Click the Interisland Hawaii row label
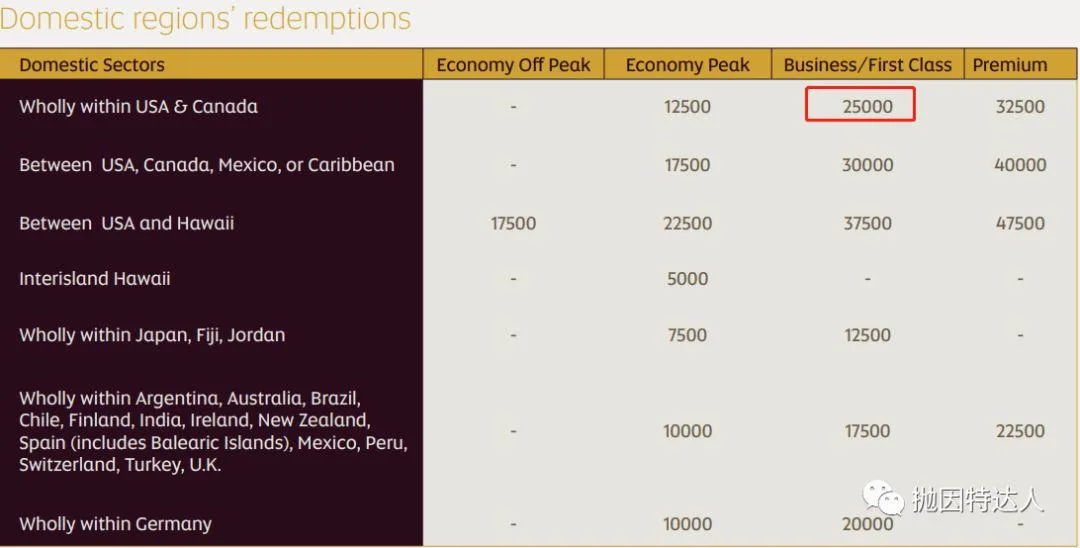1080x548 pixels. (94, 279)
